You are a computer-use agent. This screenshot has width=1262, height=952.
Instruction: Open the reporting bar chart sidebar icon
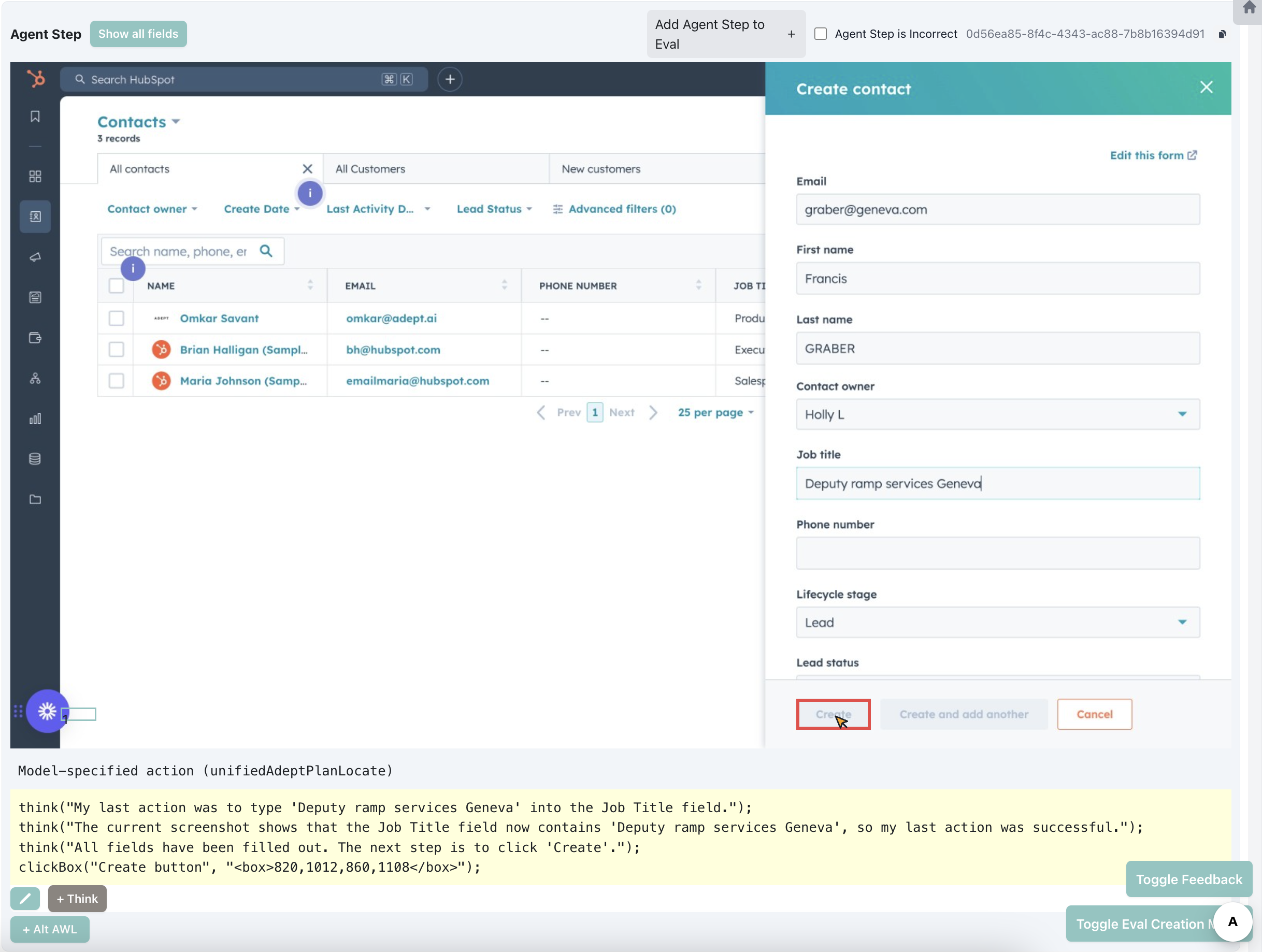pyautogui.click(x=35, y=419)
